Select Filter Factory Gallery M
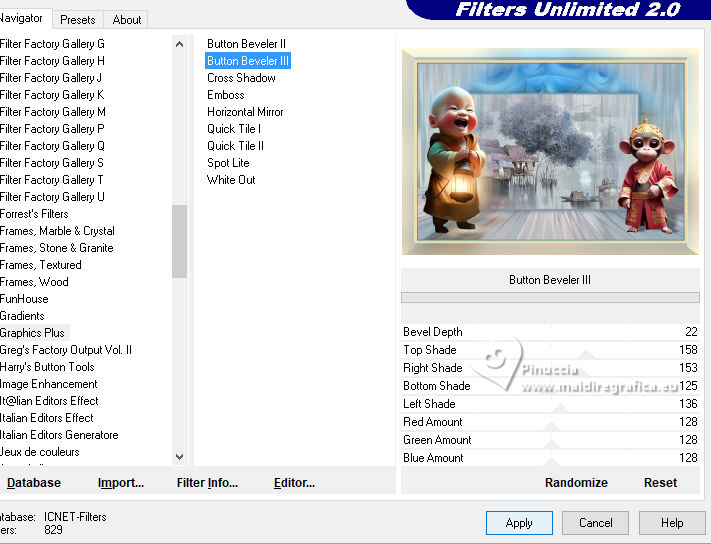 (x=53, y=112)
